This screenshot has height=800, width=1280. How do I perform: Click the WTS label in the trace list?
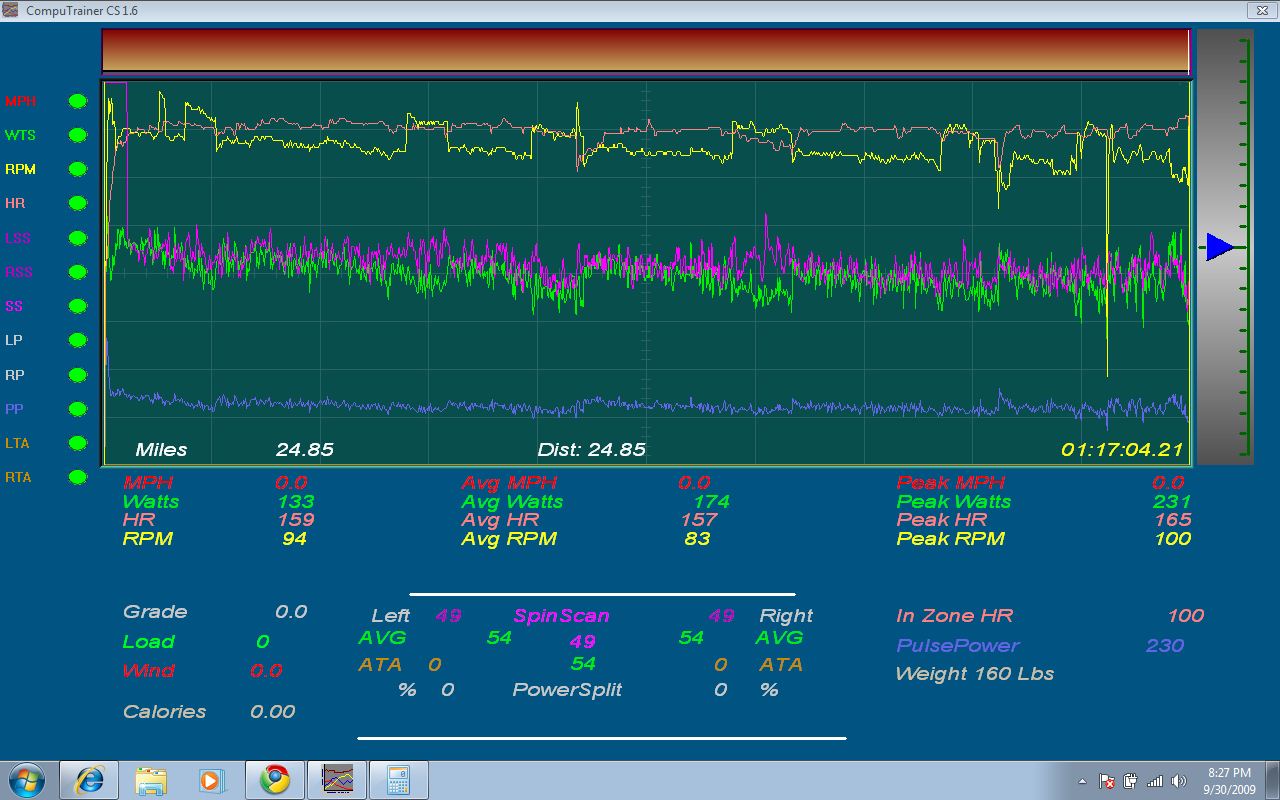20,136
